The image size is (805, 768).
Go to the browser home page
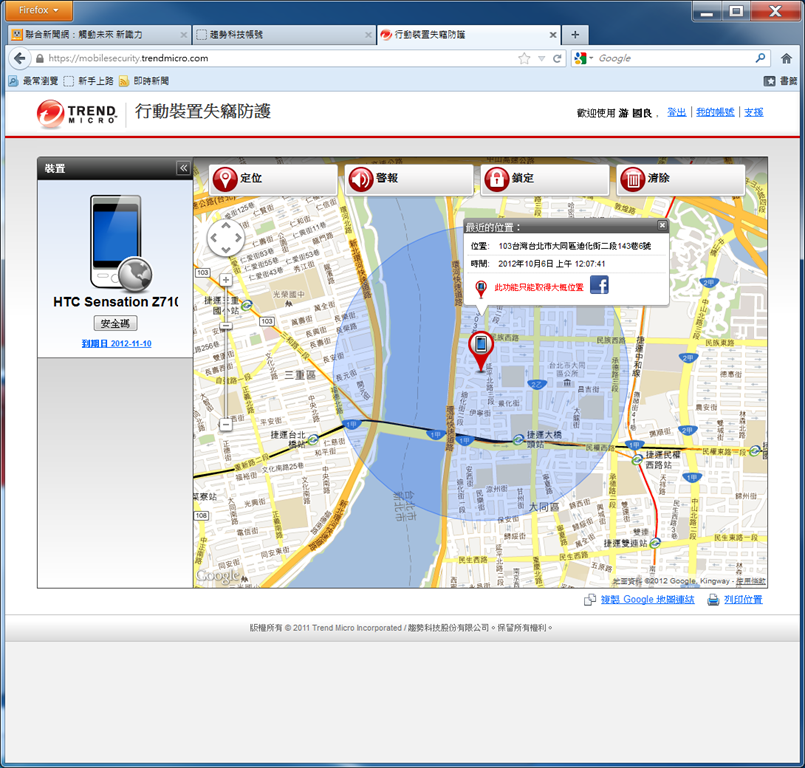pos(786,59)
